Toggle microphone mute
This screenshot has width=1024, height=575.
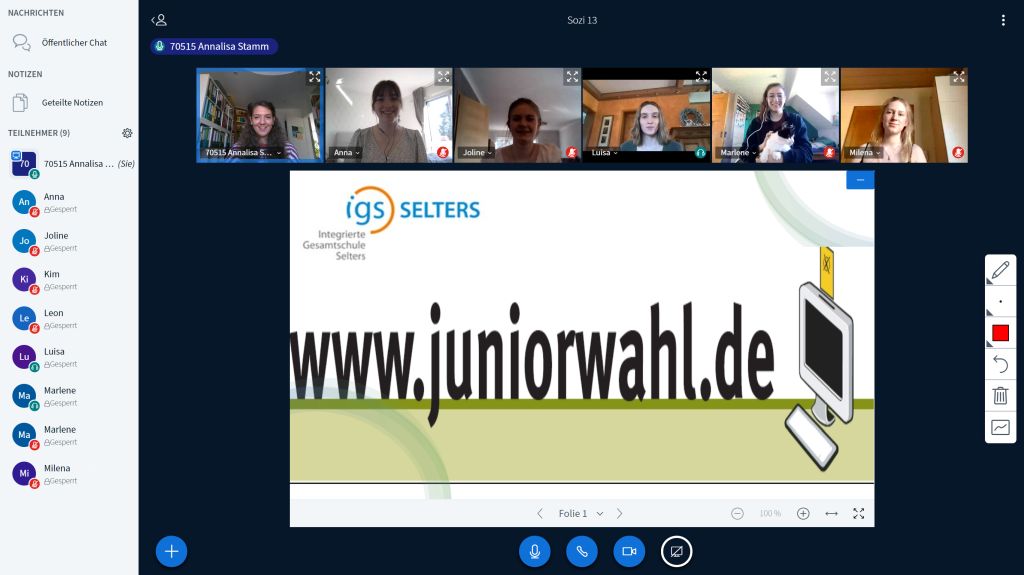pyautogui.click(x=535, y=551)
